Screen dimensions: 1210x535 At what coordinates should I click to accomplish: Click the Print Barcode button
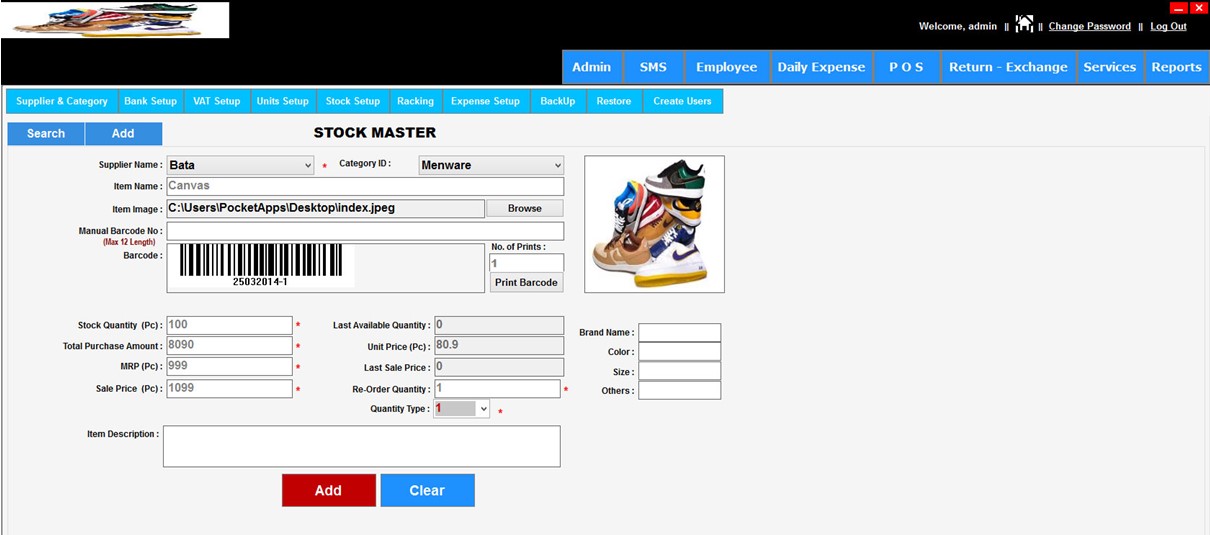tap(526, 282)
